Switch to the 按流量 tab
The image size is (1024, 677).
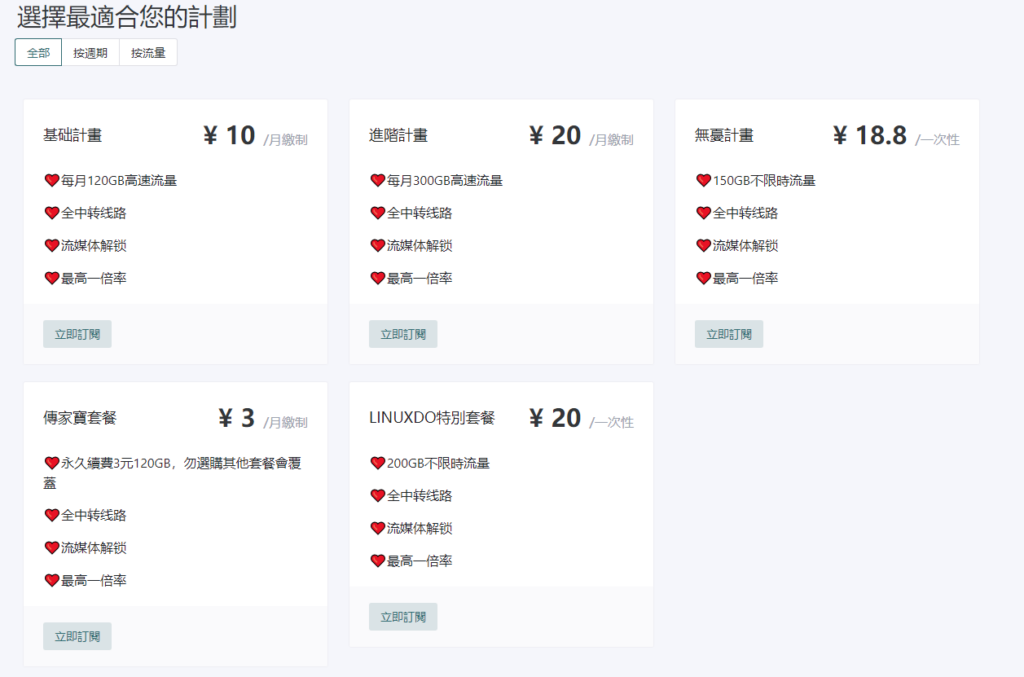(x=148, y=53)
